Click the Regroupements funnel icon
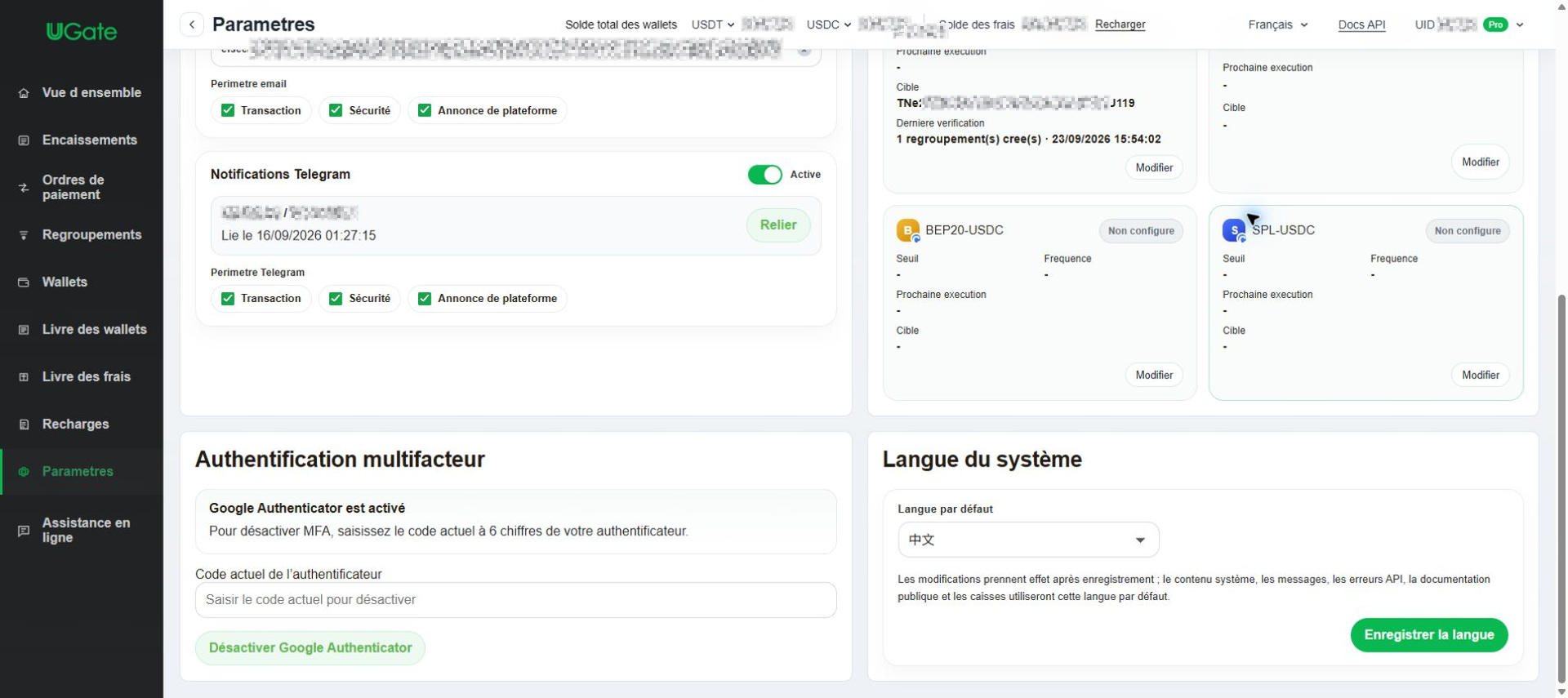 click(24, 235)
